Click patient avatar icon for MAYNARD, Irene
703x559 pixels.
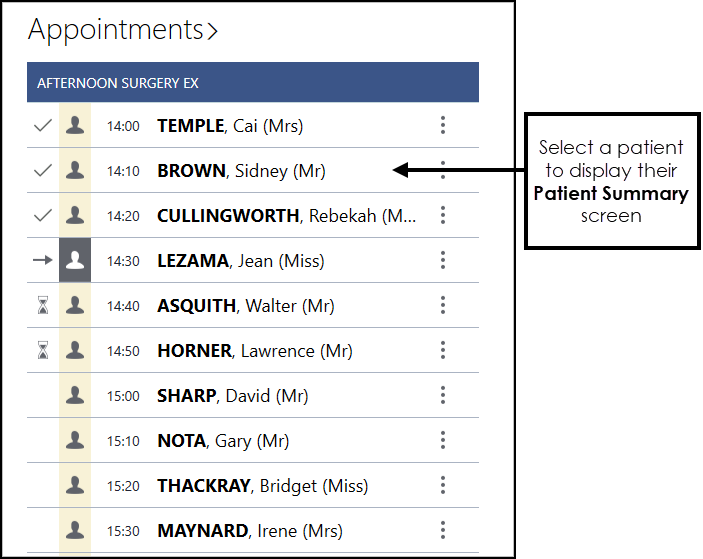coord(74,531)
